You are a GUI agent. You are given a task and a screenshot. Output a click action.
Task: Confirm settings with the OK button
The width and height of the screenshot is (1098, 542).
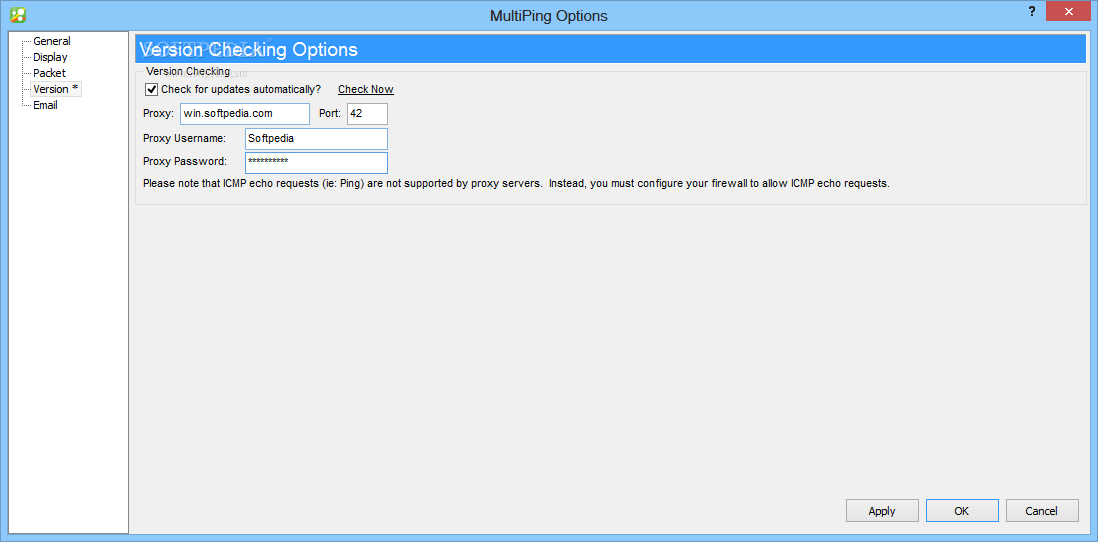coord(961,510)
